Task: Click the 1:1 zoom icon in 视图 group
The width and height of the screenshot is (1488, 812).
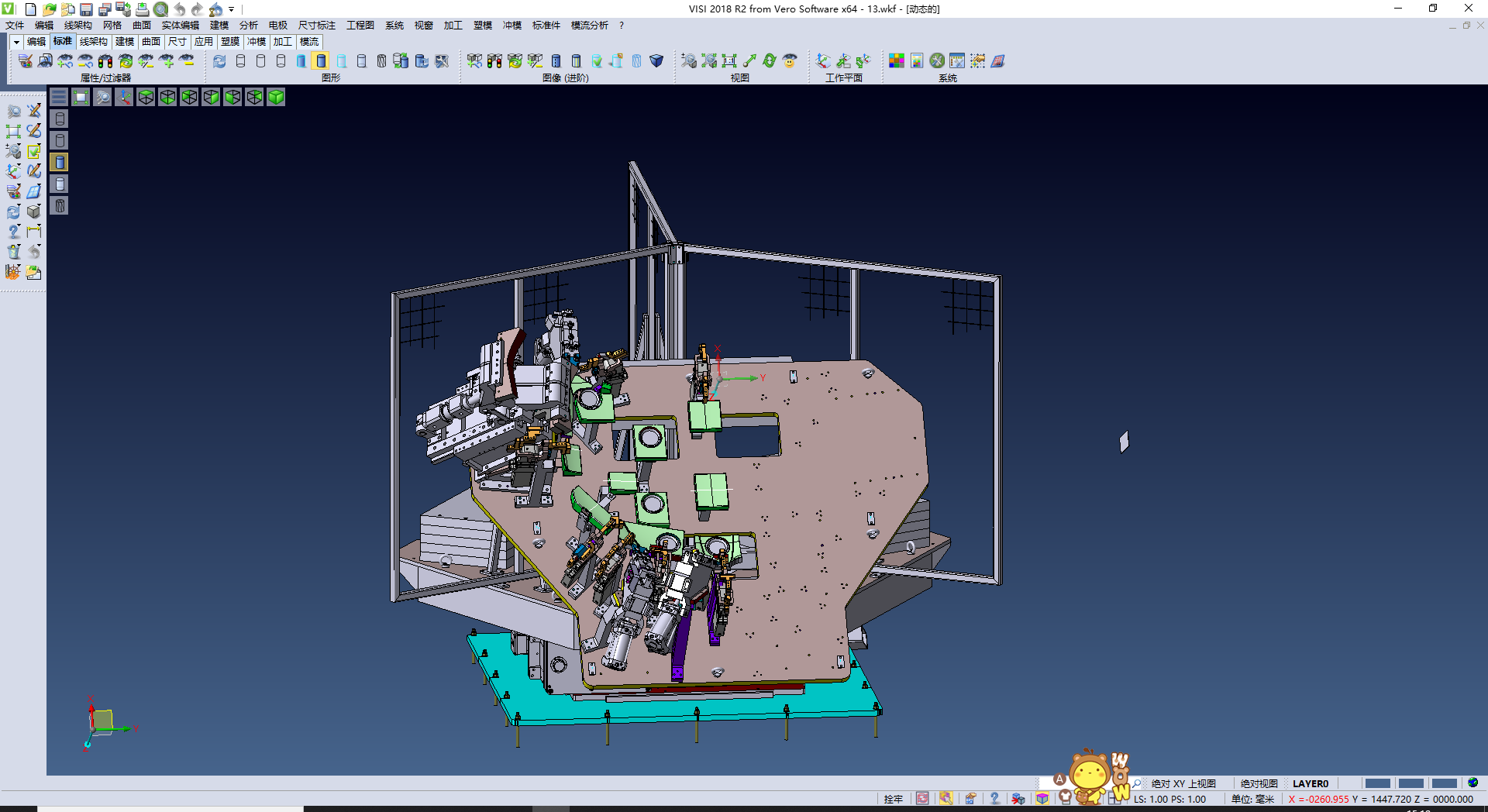Action: [729, 61]
